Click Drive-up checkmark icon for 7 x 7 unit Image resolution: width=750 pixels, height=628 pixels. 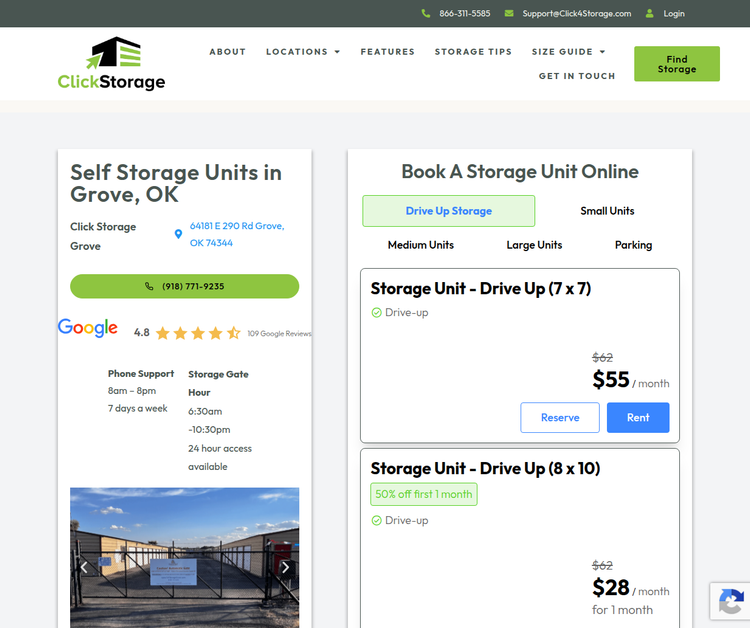point(376,312)
